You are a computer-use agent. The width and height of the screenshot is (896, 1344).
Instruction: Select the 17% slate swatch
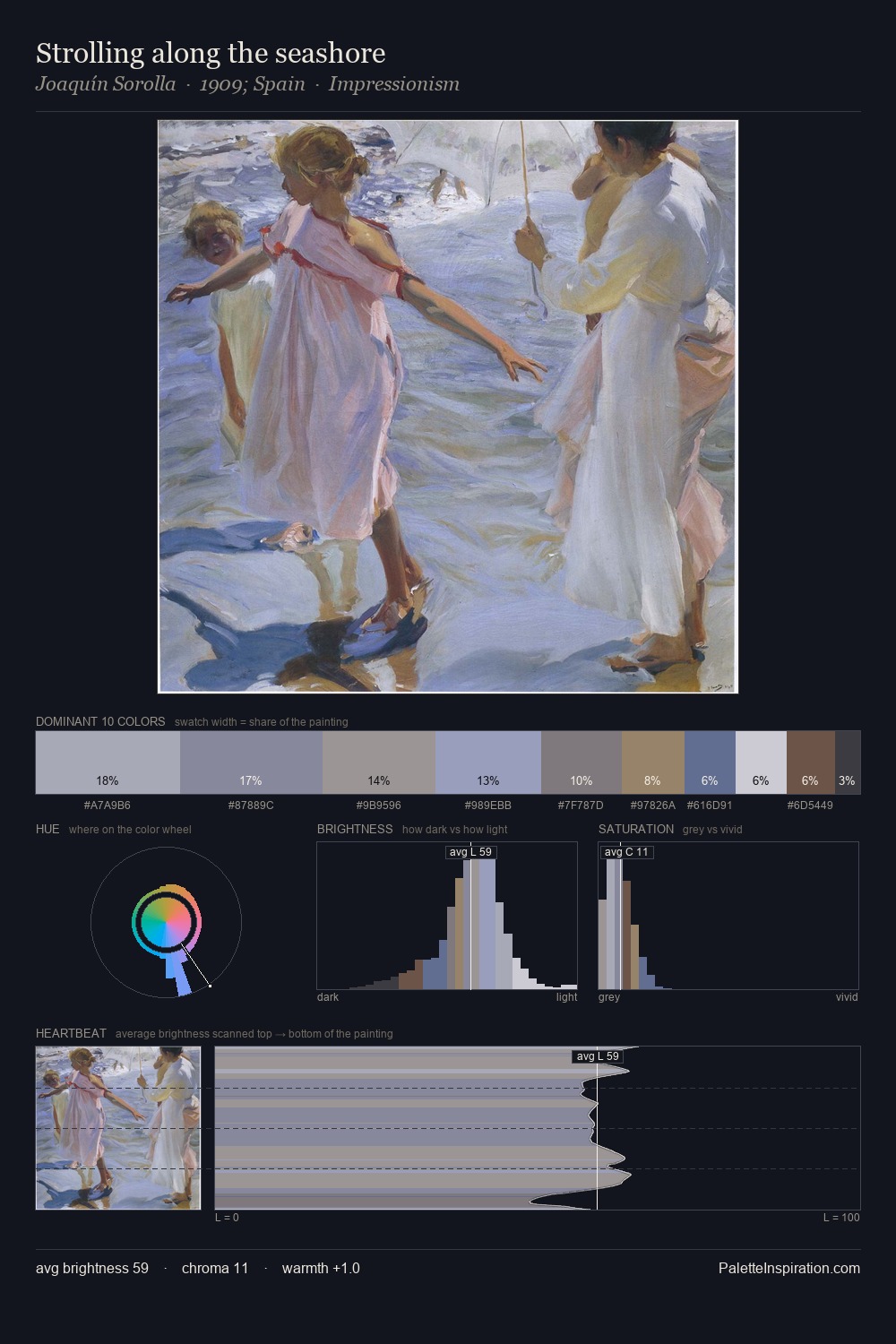click(x=251, y=762)
